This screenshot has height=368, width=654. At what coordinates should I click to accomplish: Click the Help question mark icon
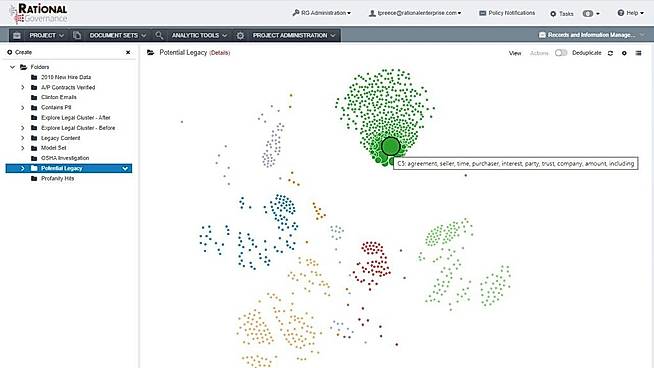(621, 13)
